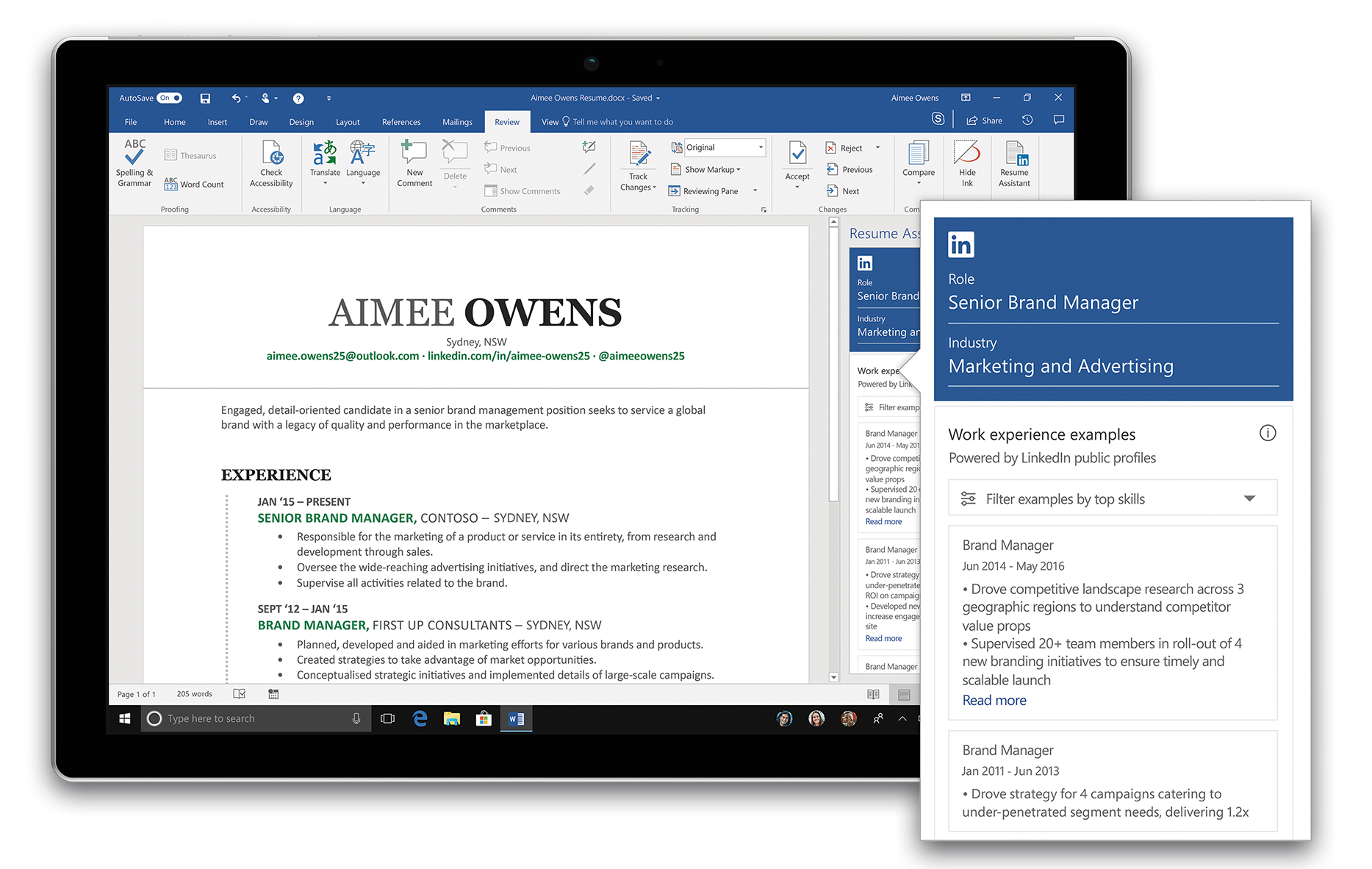The image size is (1372, 869).
Task: Switch to the References tab
Action: pyautogui.click(x=401, y=122)
